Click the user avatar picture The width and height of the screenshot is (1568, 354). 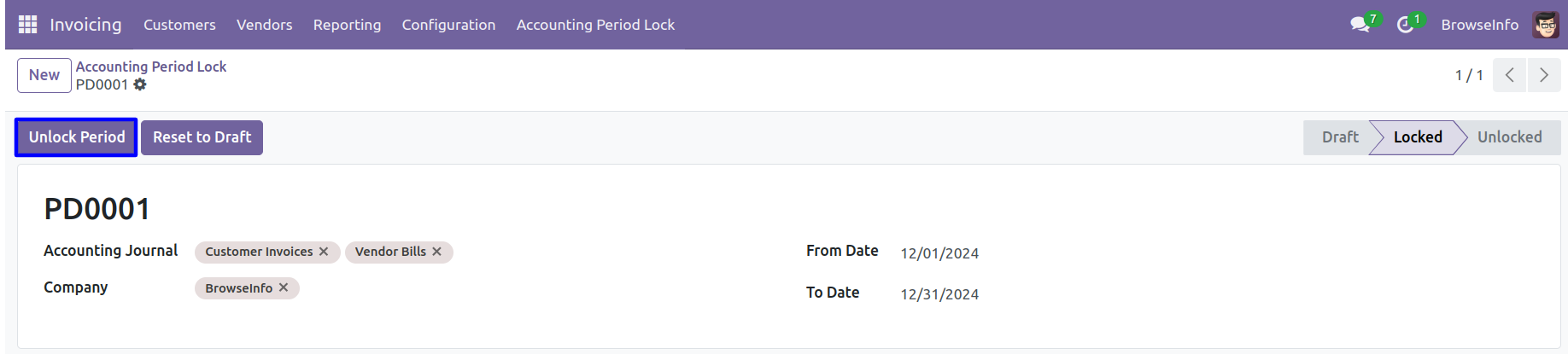click(x=1546, y=25)
